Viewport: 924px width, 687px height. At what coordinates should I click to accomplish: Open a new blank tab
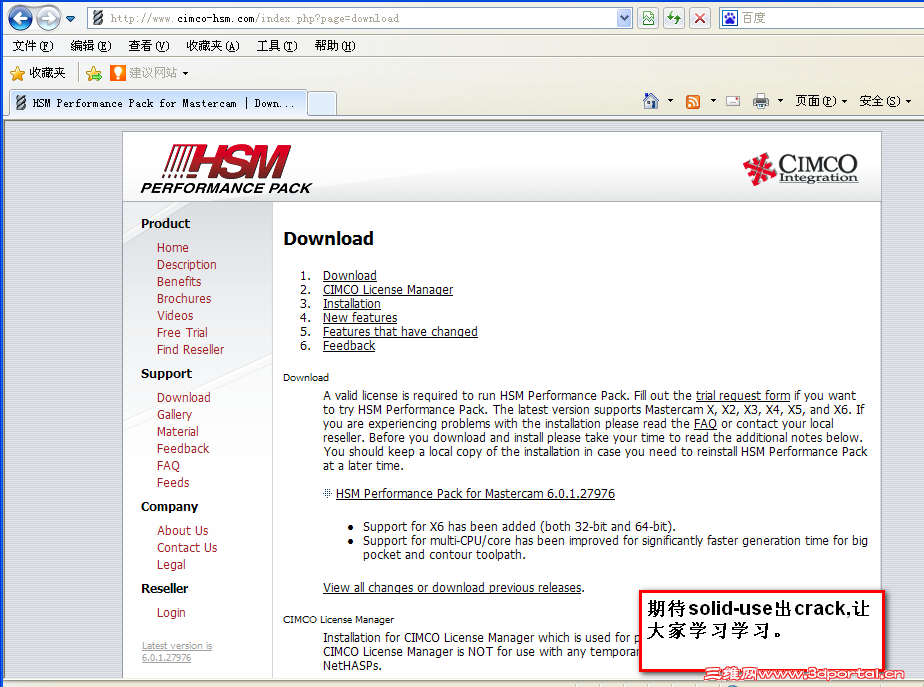pyautogui.click(x=322, y=103)
